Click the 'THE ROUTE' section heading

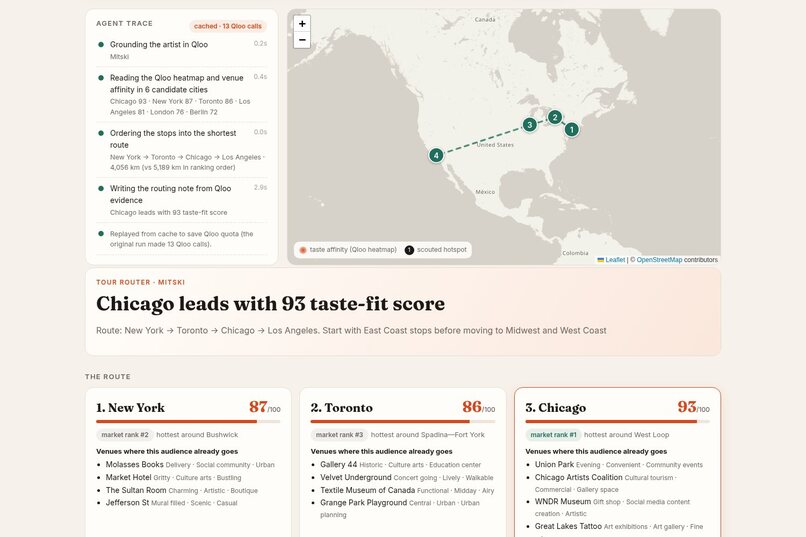click(x=108, y=377)
